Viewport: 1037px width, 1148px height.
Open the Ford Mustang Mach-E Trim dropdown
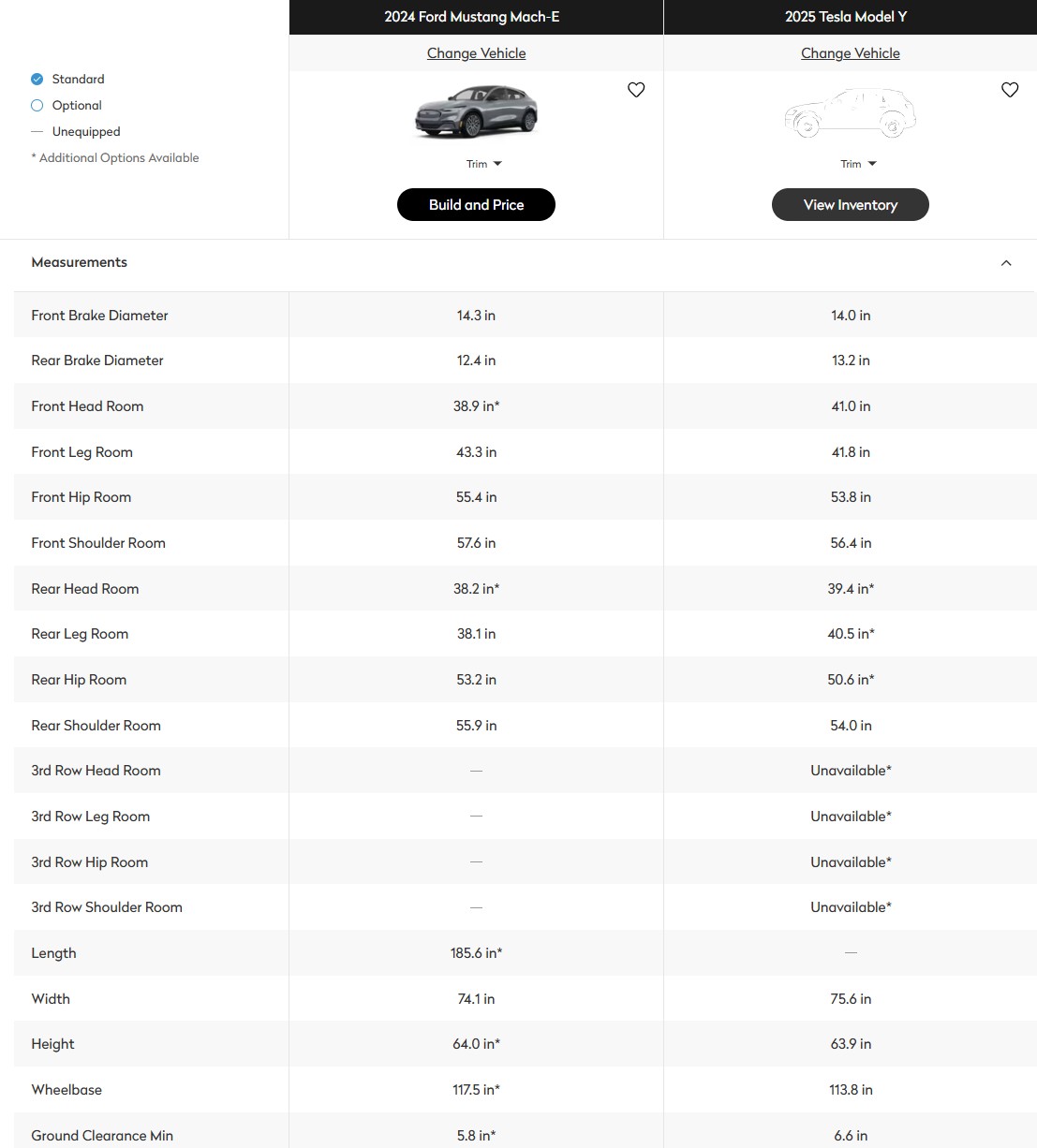pyautogui.click(x=483, y=164)
